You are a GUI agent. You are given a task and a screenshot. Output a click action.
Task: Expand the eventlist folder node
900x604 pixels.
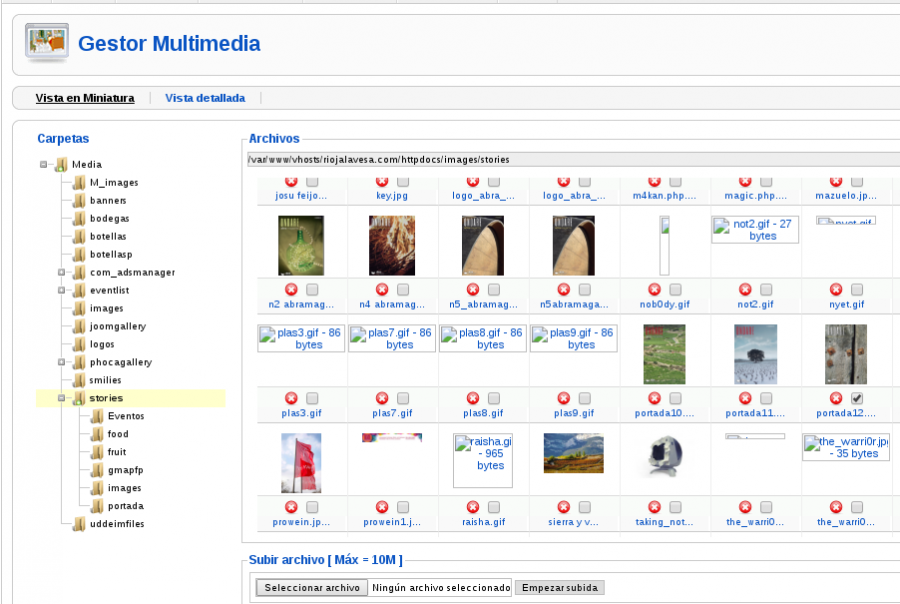pos(61,290)
